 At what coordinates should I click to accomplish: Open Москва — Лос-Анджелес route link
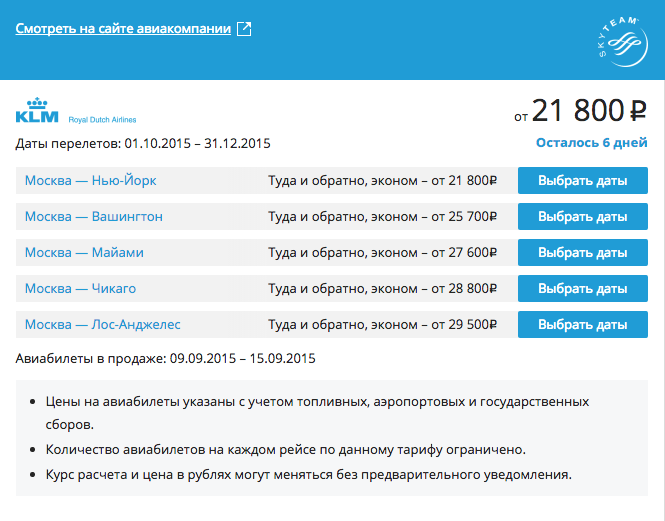tap(103, 325)
